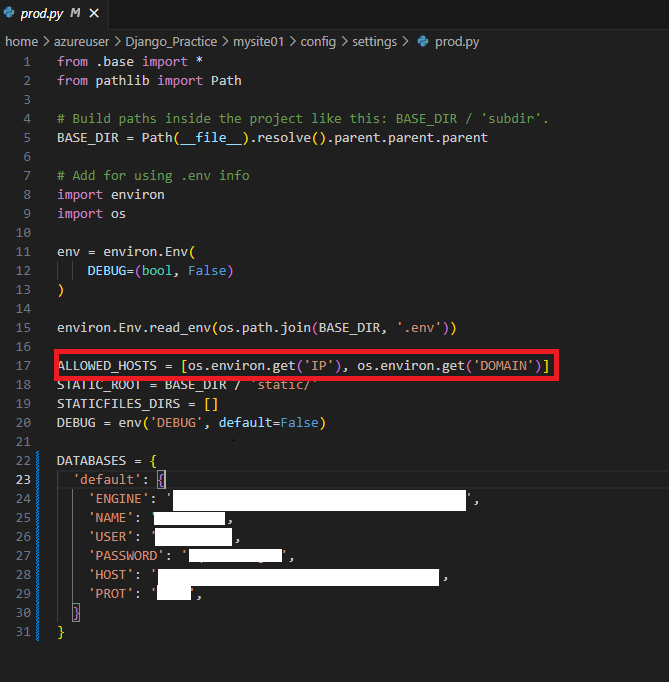The image size is (669, 682).
Task: Click the 'PROT' key
Action: [110, 594]
